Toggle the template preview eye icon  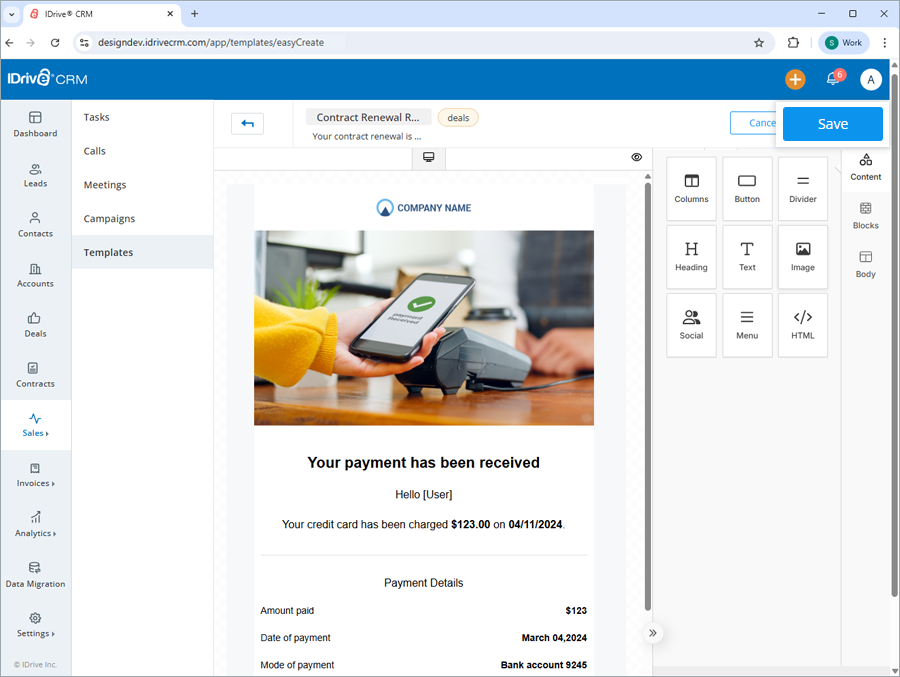pos(637,157)
